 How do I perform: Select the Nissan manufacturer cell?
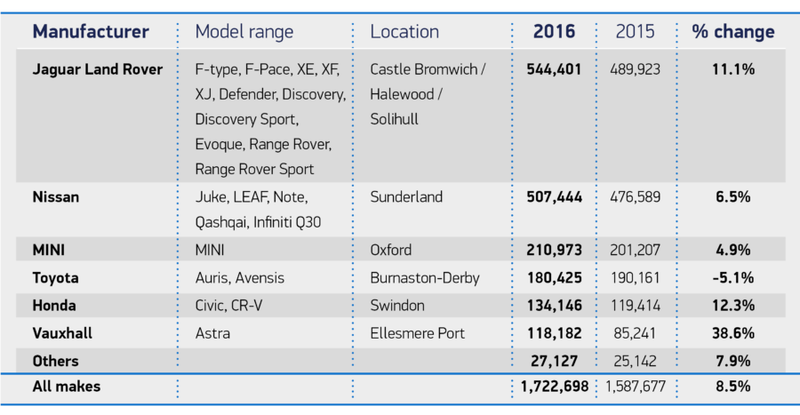tap(56, 197)
